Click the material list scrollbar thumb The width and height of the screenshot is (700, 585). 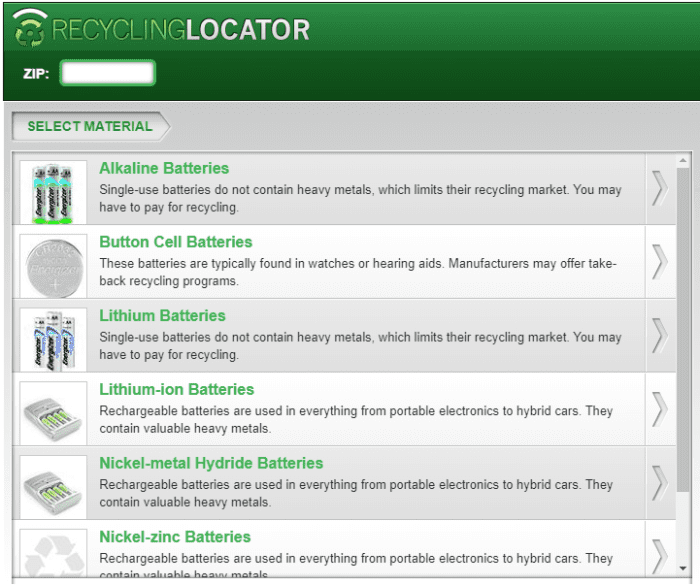pos(683,330)
